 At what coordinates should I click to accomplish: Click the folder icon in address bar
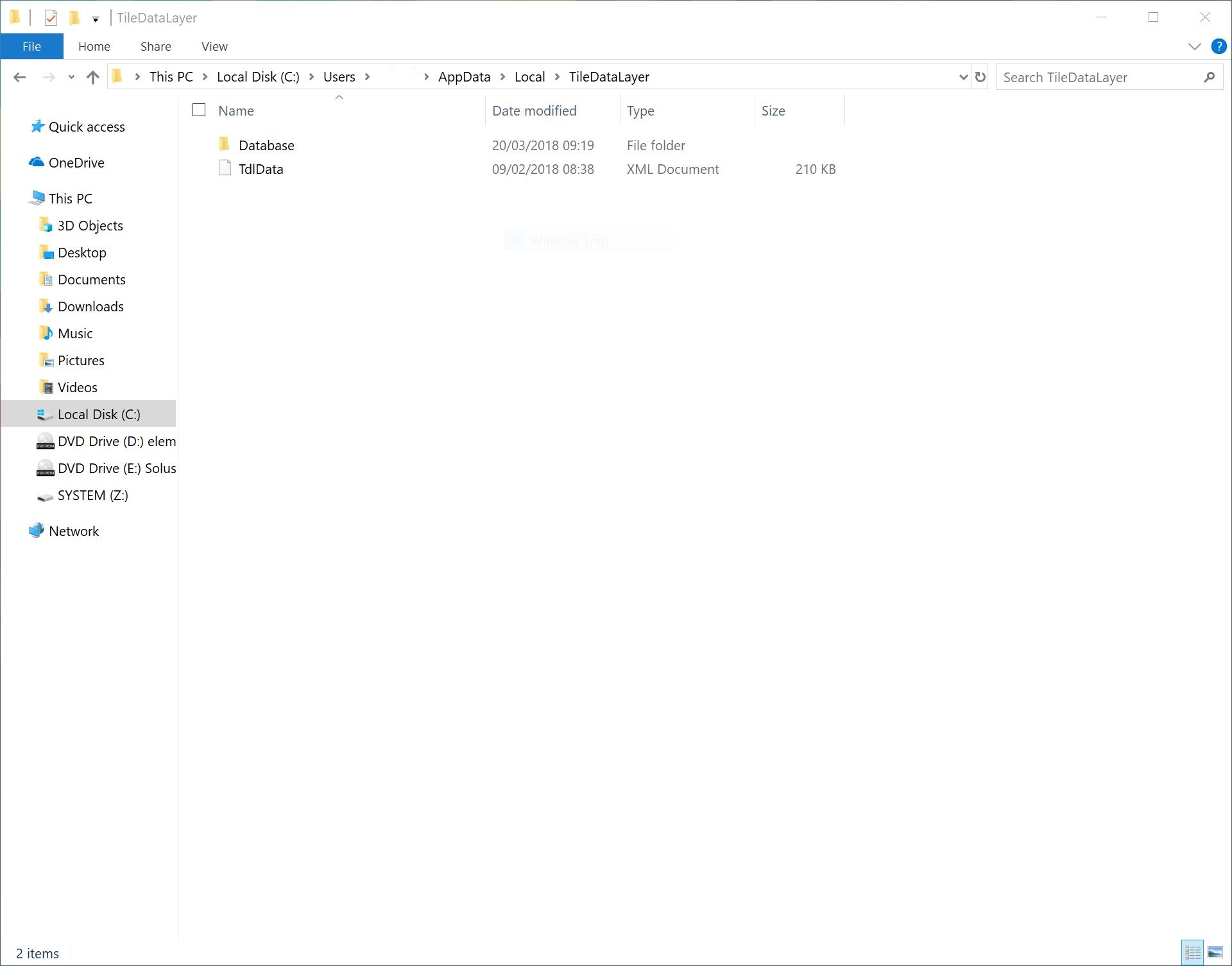tap(117, 77)
